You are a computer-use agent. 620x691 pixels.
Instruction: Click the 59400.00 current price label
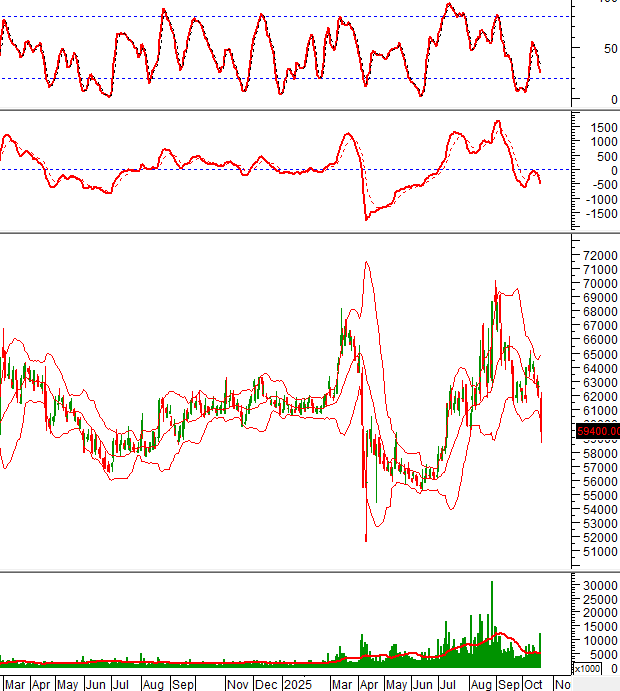[596, 431]
